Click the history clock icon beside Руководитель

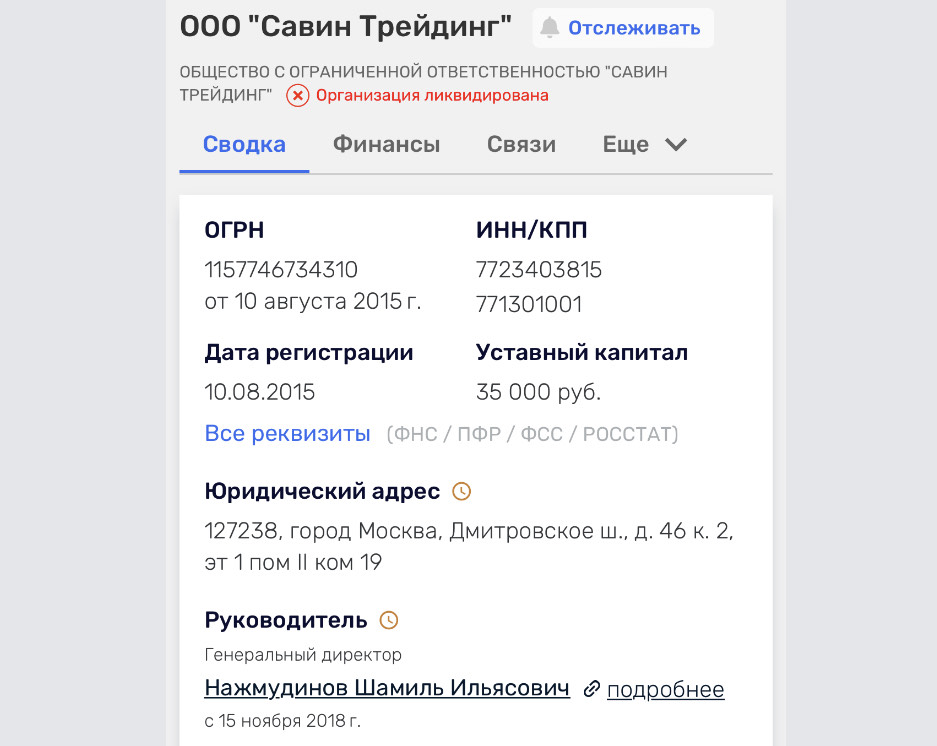pos(389,620)
